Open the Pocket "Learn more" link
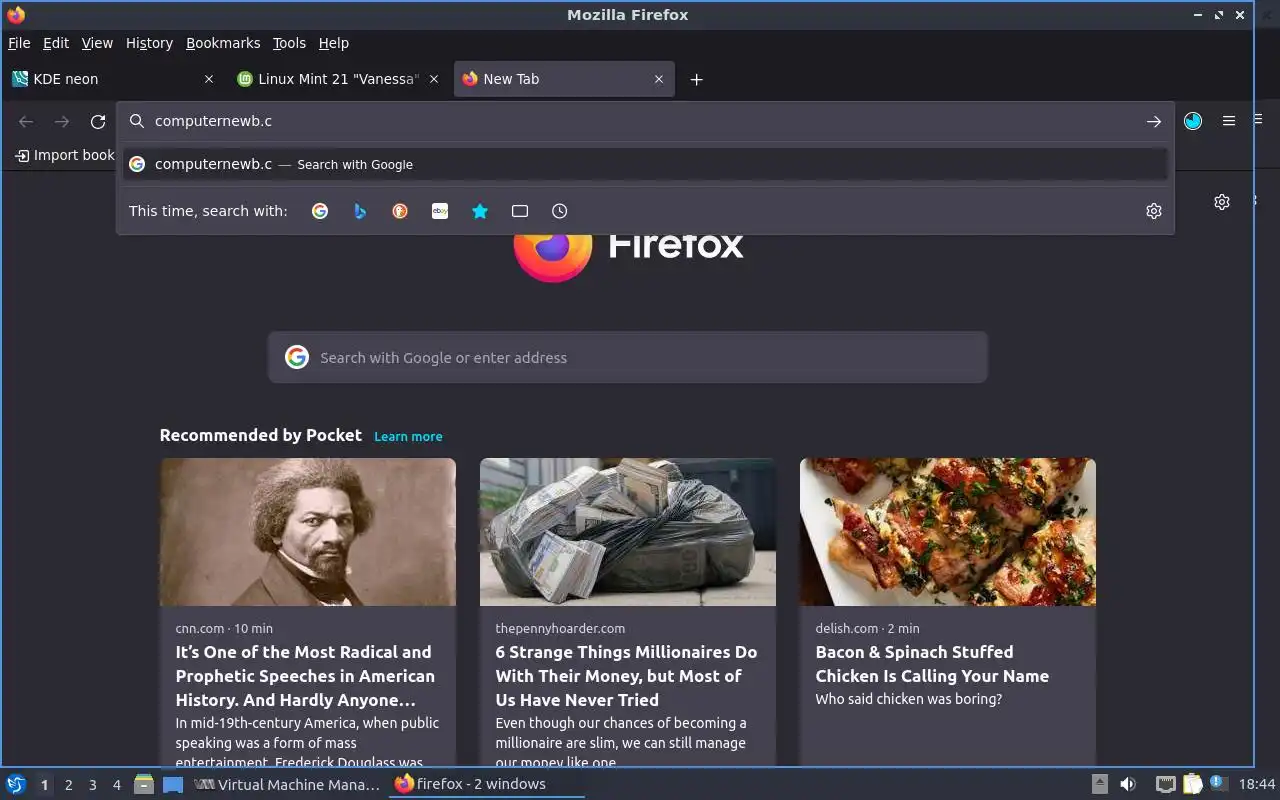Screen dimensions: 1280x800 coord(408,436)
